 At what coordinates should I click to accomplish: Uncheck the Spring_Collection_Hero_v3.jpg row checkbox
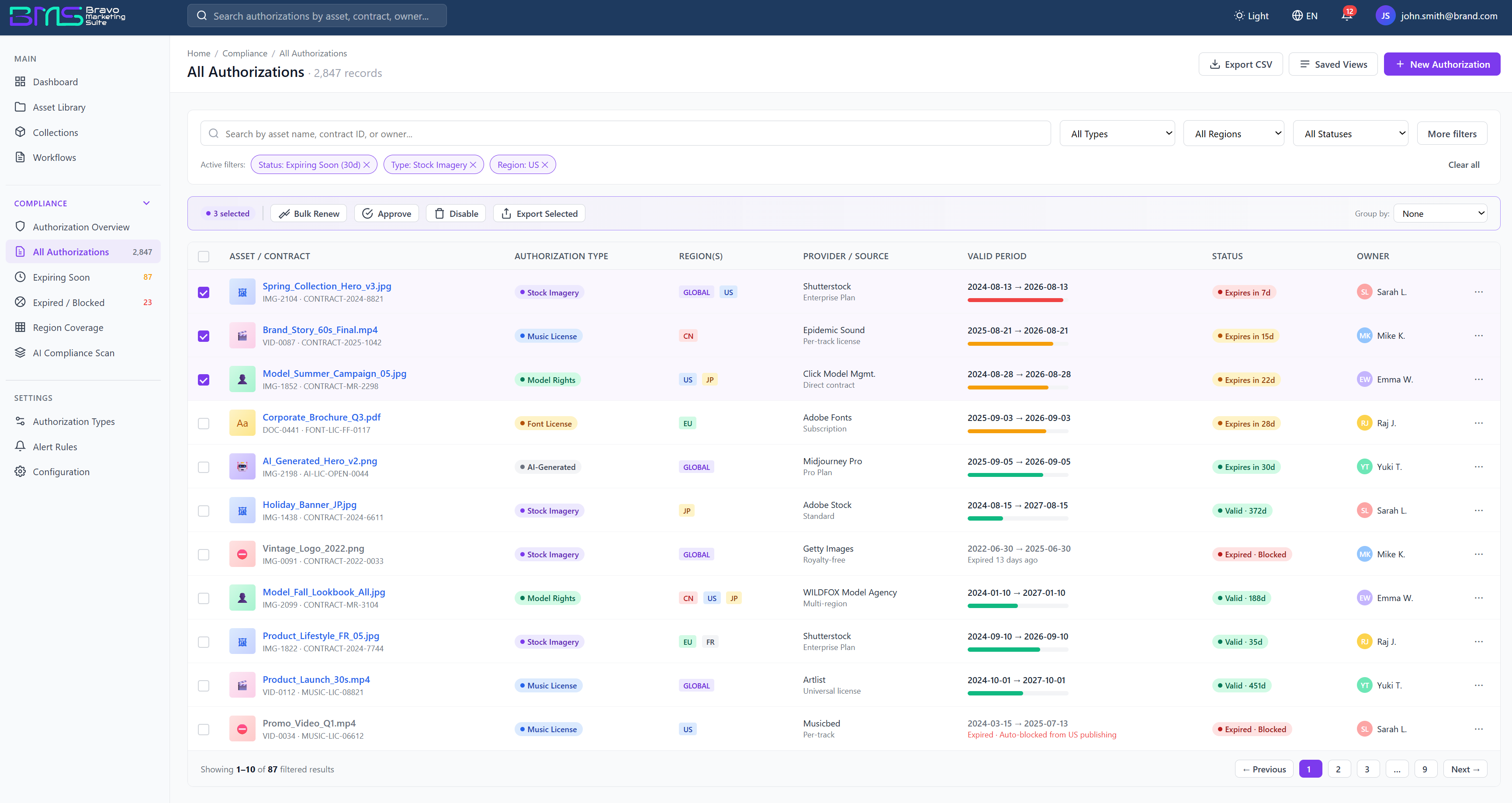[204, 292]
